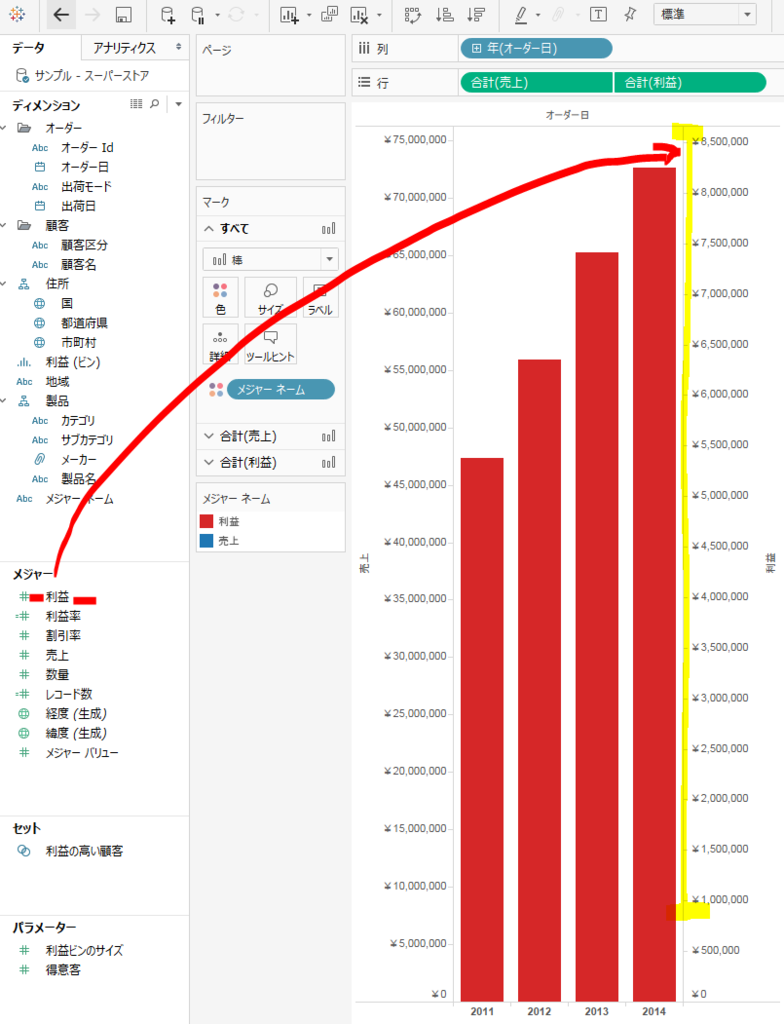This screenshot has height=1024, width=784.
Task: Save the workbook with the disk icon
Action: (x=123, y=14)
